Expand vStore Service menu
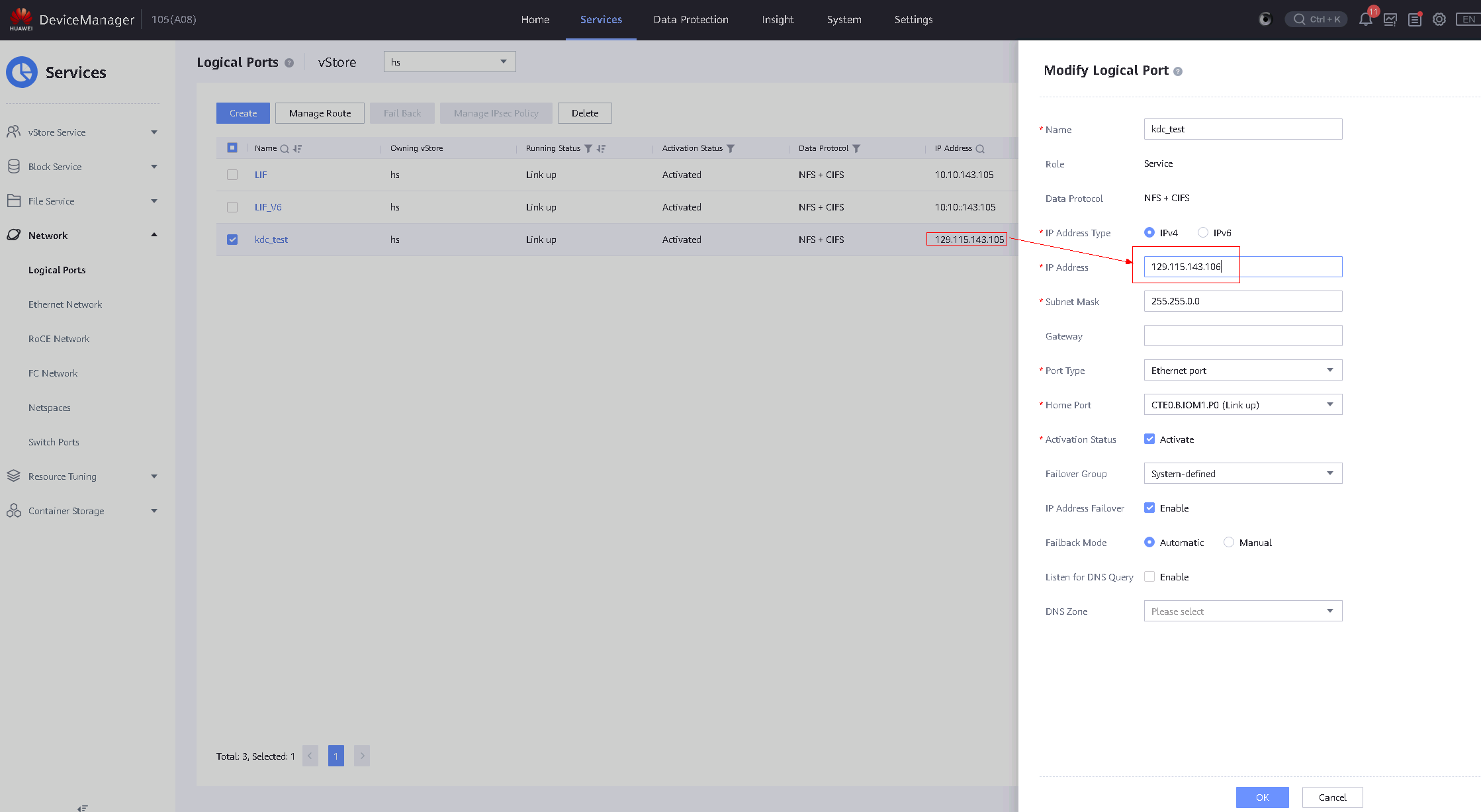The width and height of the screenshot is (1481, 812). [x=154, y=132]
